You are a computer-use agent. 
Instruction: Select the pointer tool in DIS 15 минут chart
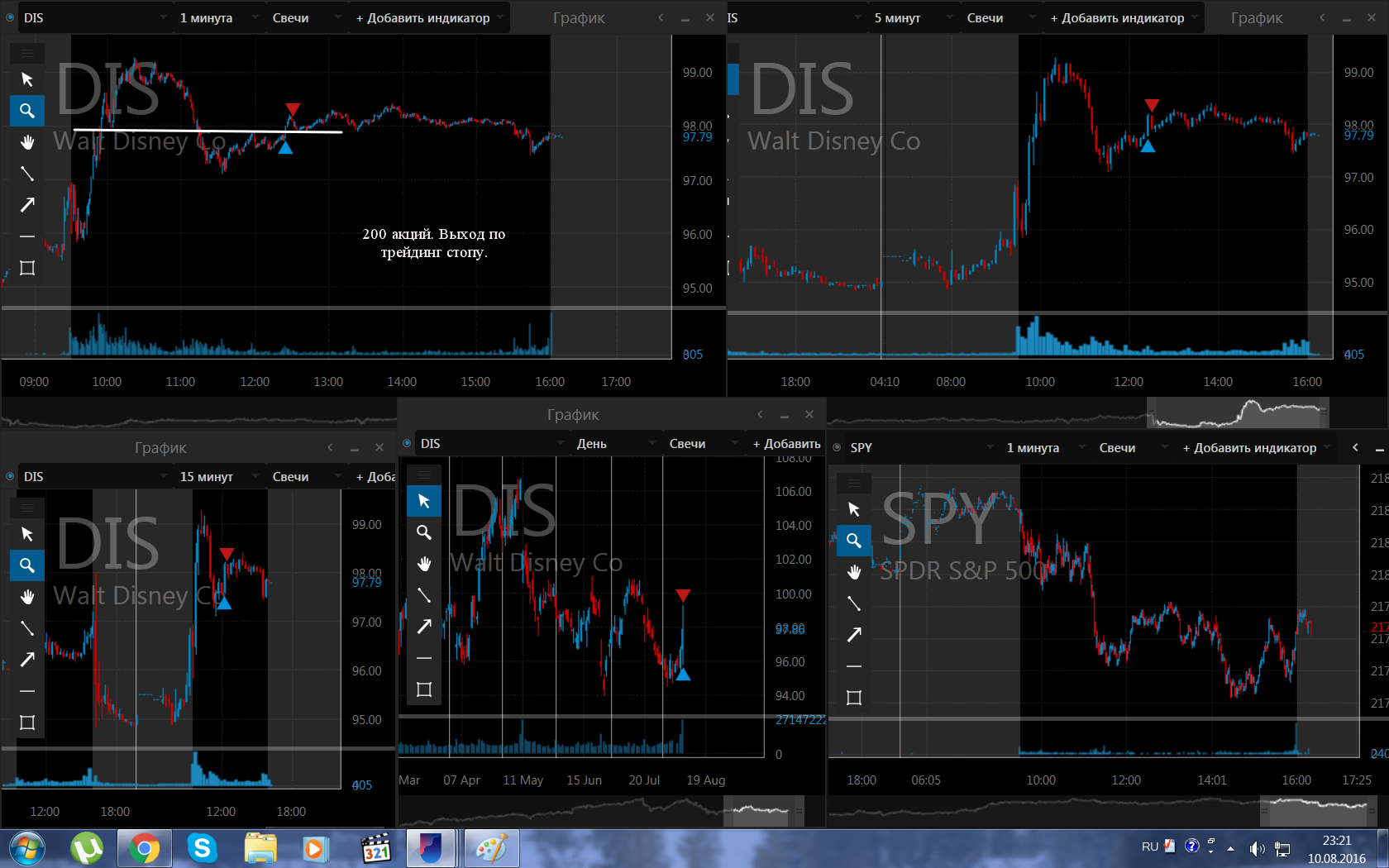27,534
